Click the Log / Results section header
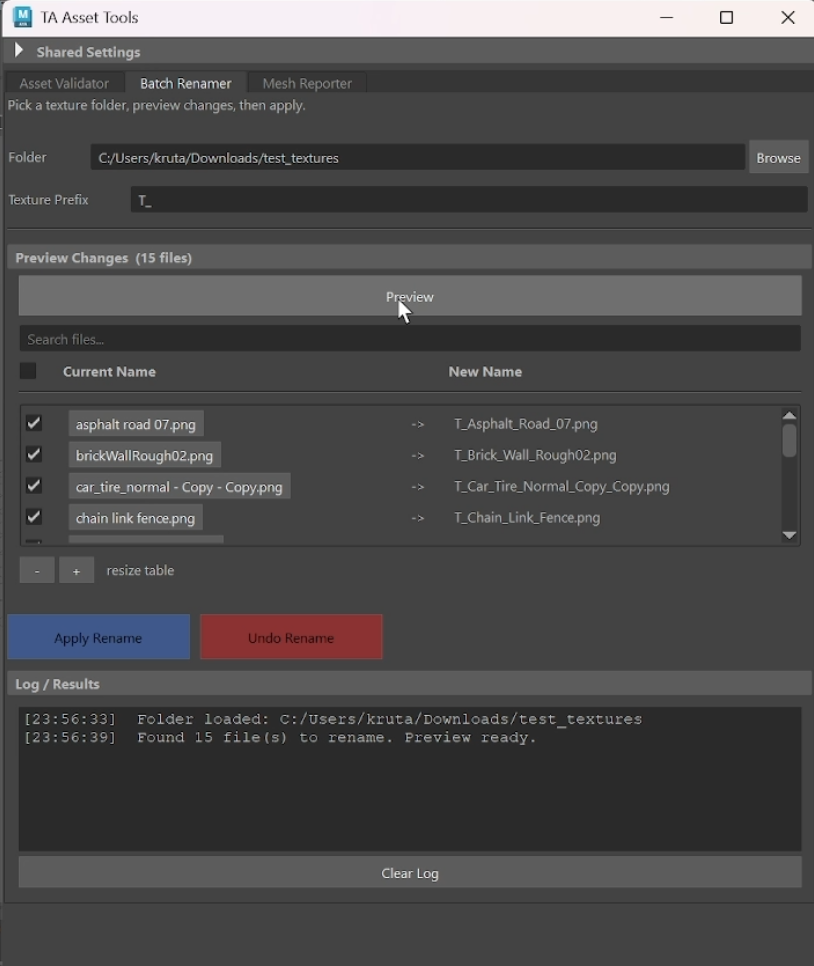The height and width of the screenshot is (966, 814). [x=409, y=684]
